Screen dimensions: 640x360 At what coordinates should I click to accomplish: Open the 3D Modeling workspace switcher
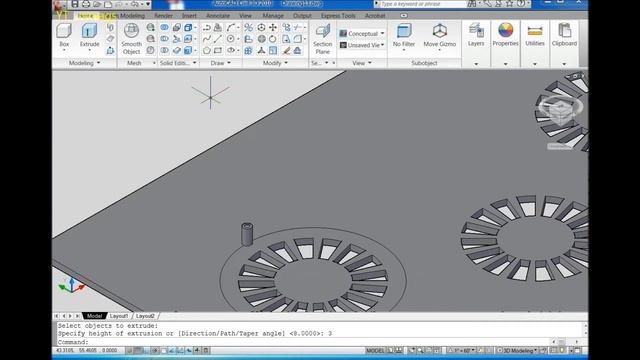tap(517, 351)
